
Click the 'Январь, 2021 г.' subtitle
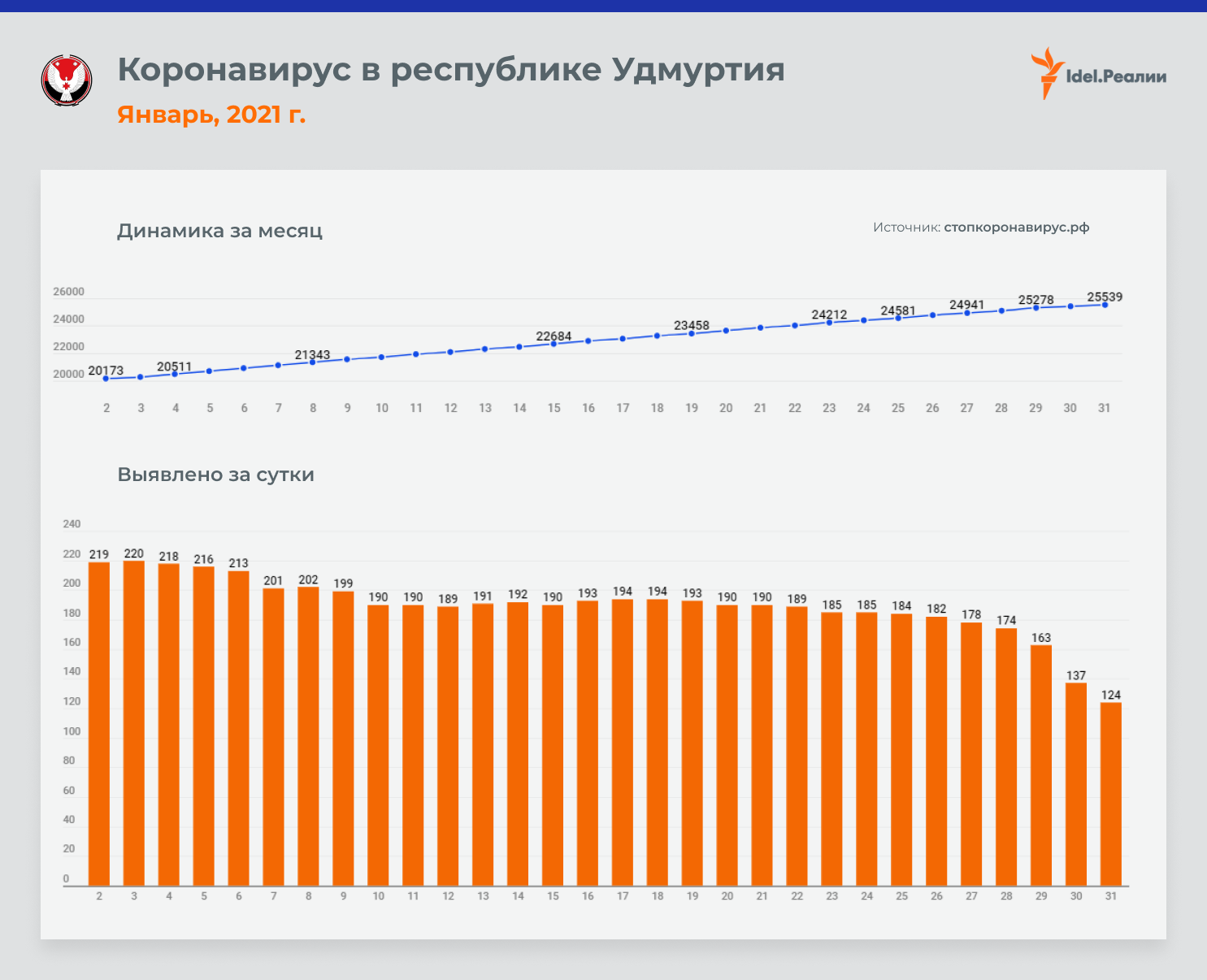coord(211,115)
